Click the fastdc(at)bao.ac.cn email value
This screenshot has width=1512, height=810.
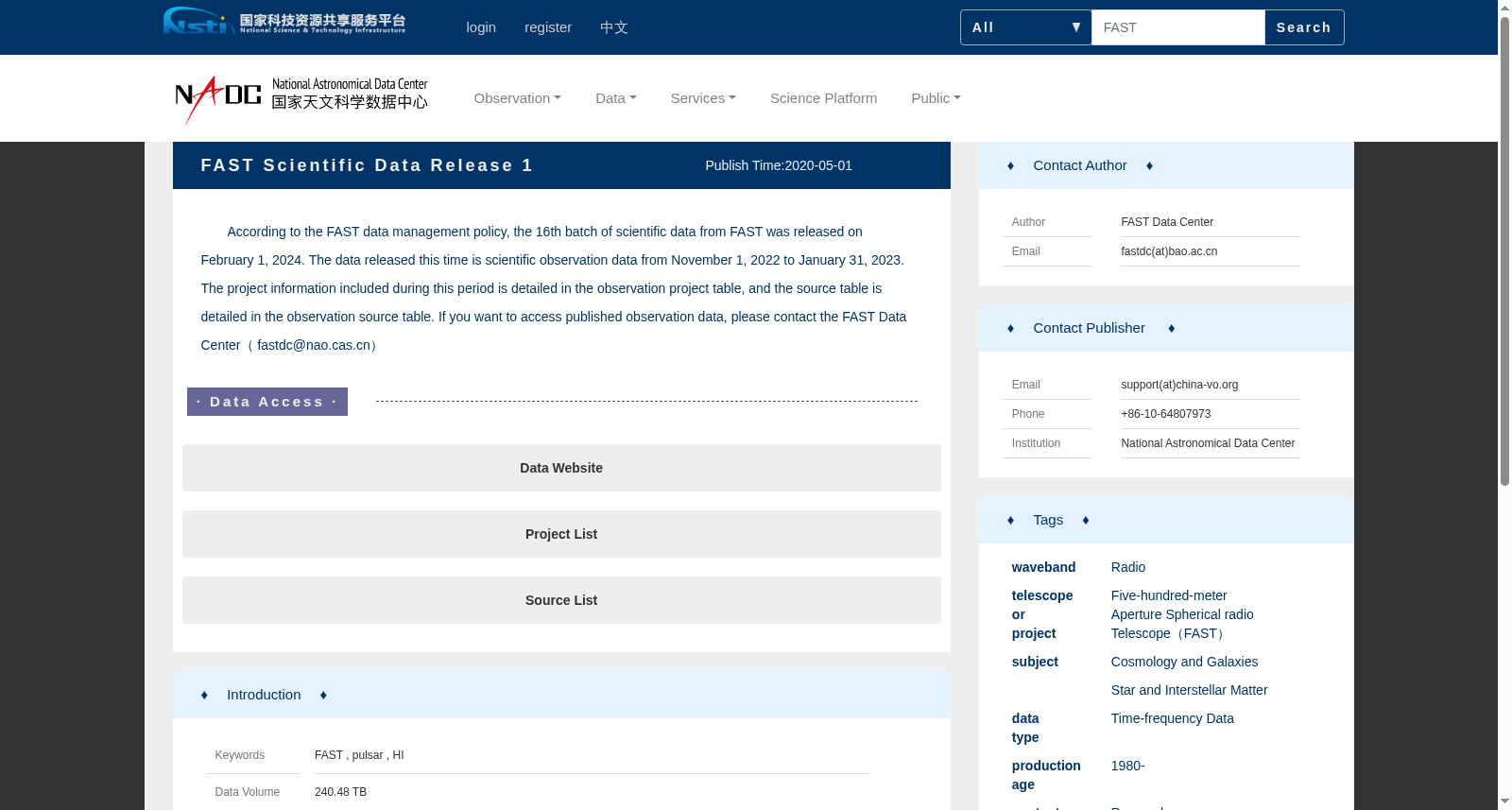point(1169,251)
